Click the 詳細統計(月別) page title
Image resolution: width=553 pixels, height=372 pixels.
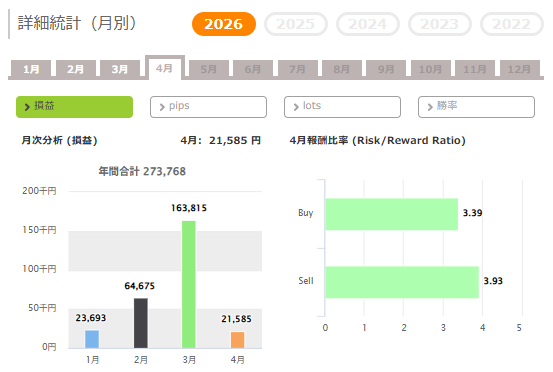[x=77, y=23]
